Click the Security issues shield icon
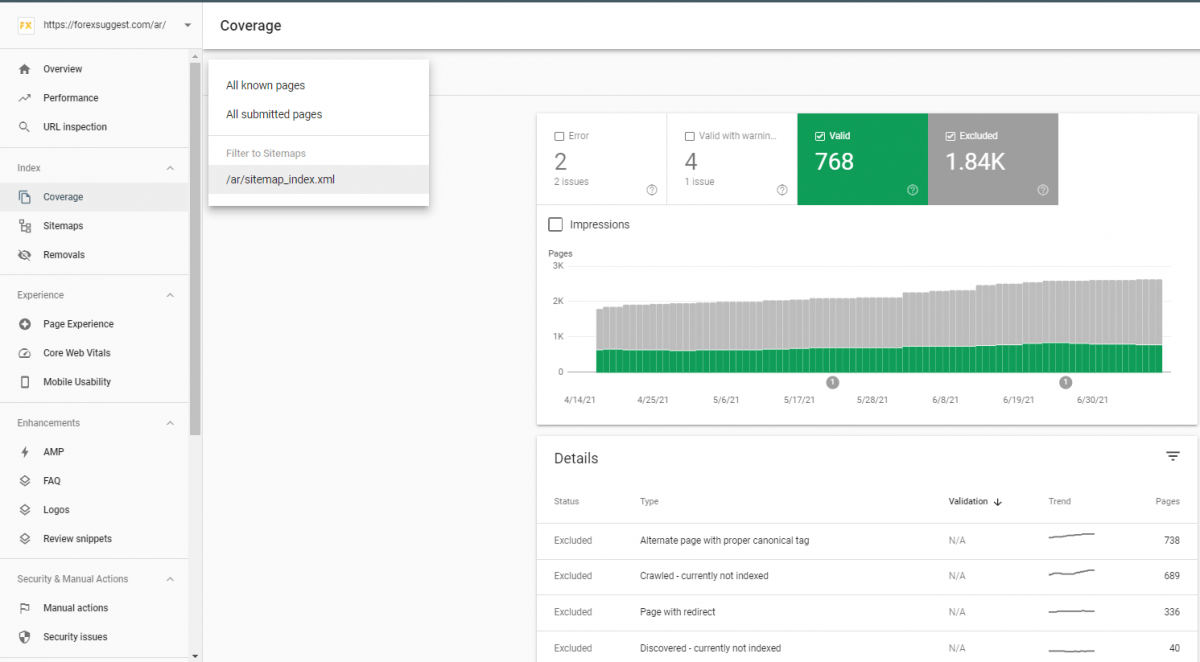The height and width of the screenshot is (662, 1200). 25,637
